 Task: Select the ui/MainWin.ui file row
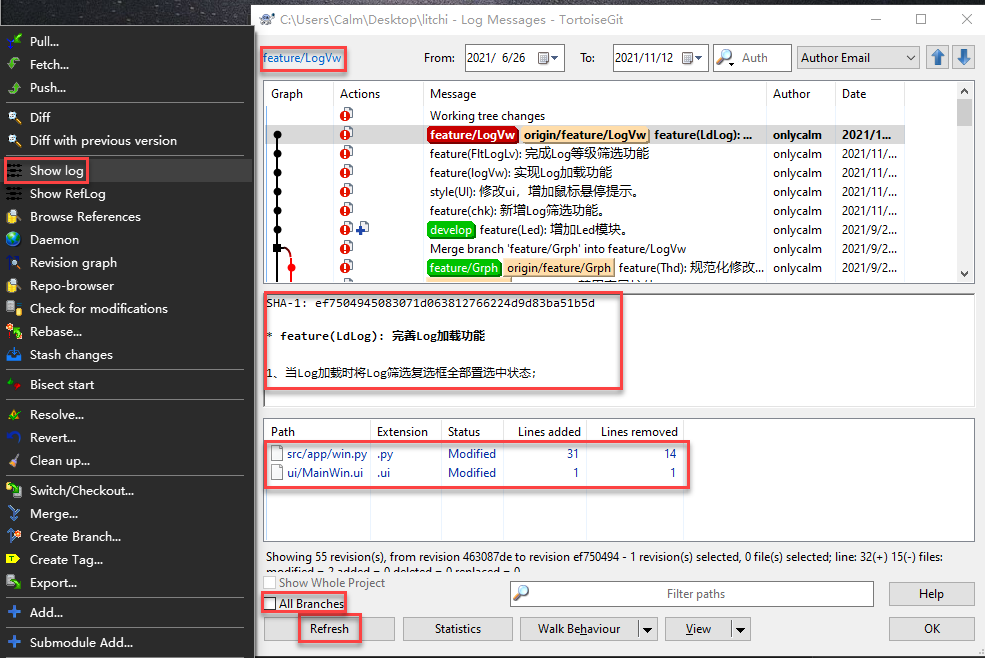475,473
